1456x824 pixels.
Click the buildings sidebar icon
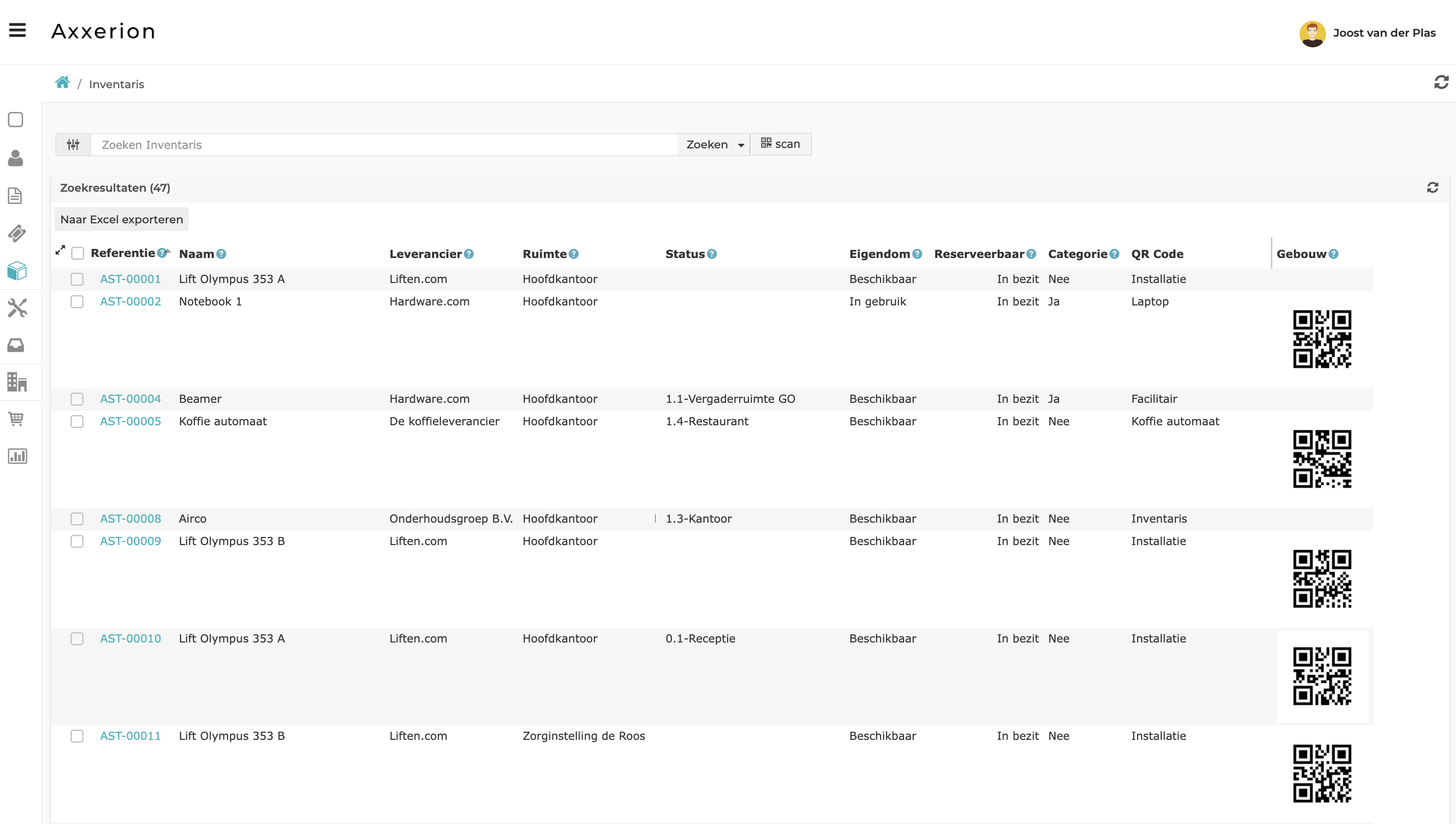(x=17, y=382)
